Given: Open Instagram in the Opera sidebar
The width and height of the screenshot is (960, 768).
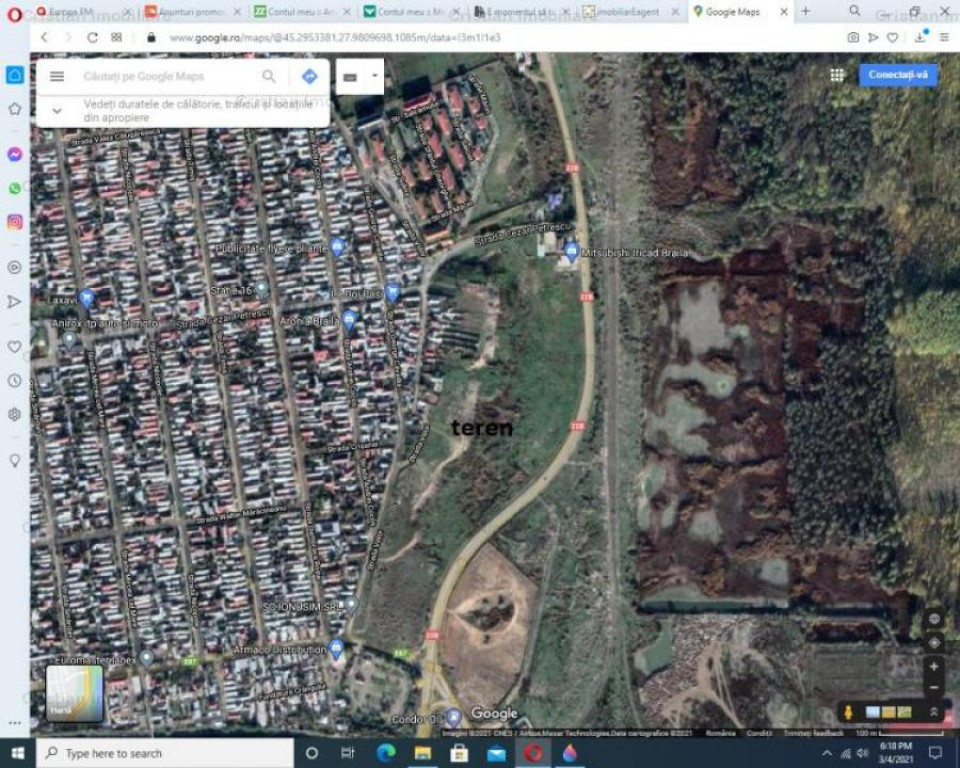Looking at the screenshot, I should 15,222.
